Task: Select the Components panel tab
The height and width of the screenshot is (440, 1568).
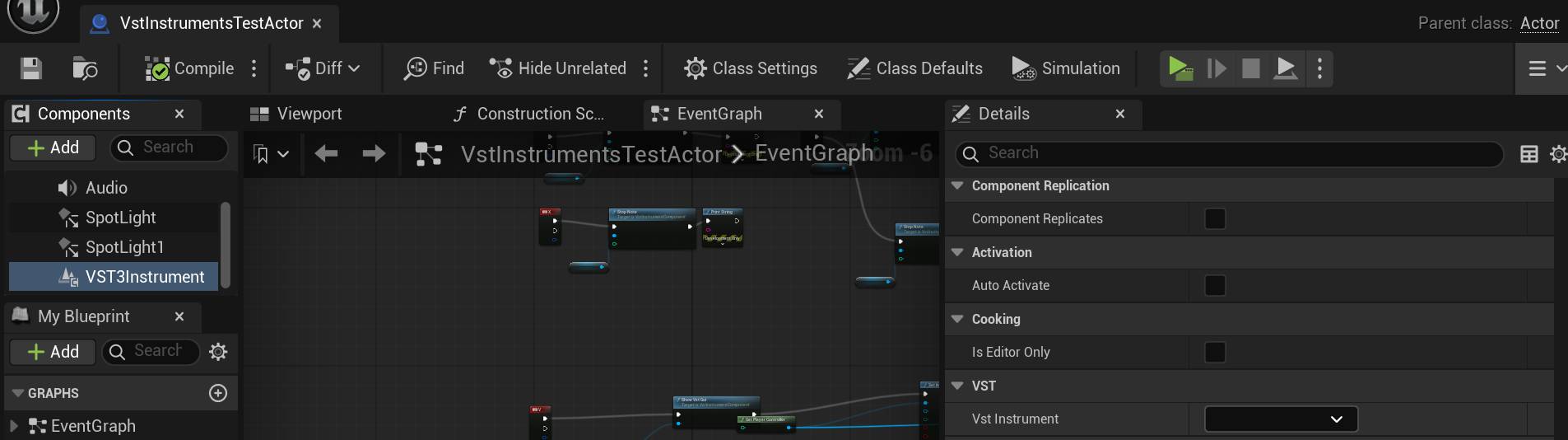Action: pyautogui.click(x=84, y=114)
